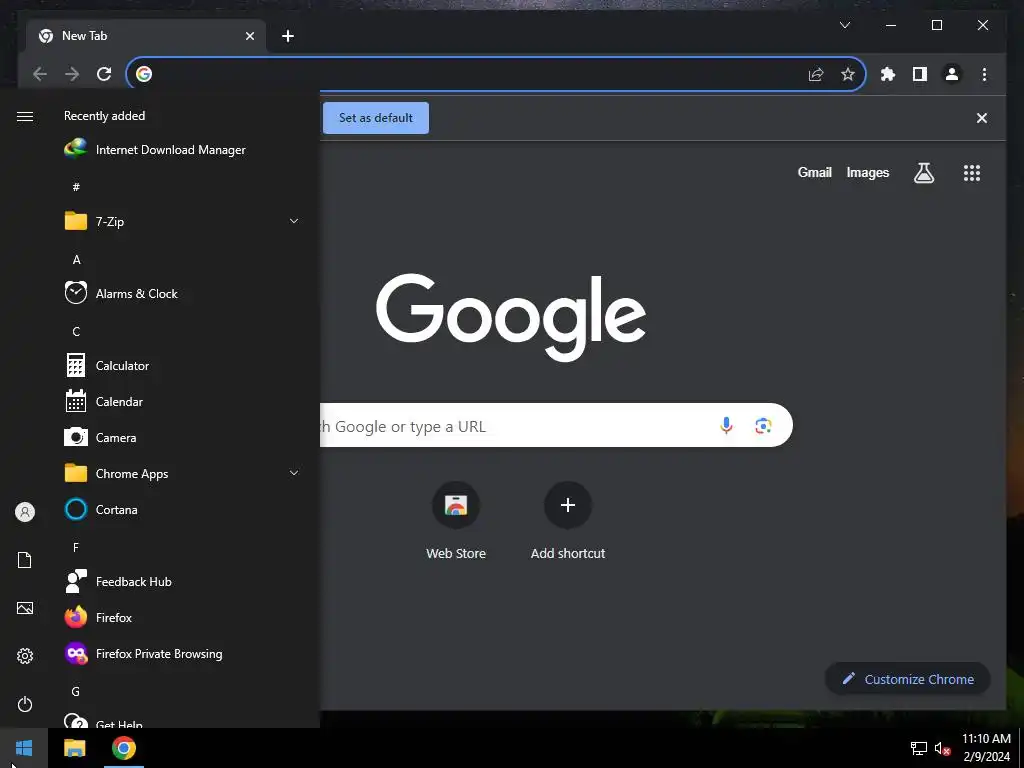Image resolution: width=1024 pixels, height=768 pixels.
Task: Open Search Labs flask icon
Action: pyautogui.click(x=923, y=173)
